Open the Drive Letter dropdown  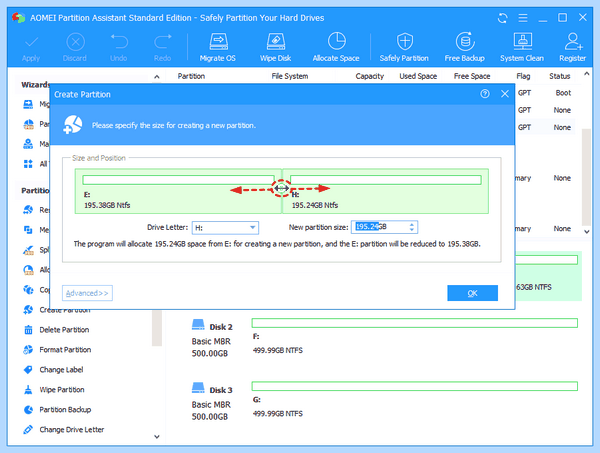point(225,228)
